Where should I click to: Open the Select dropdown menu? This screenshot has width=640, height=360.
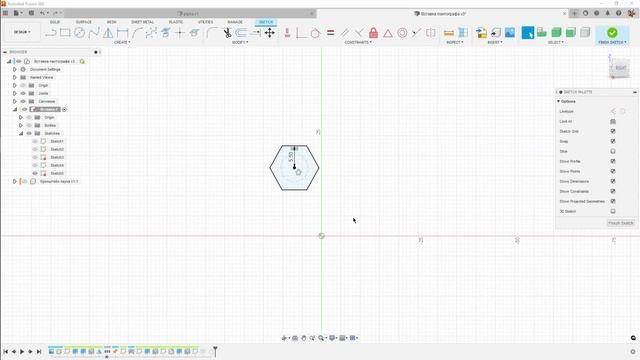coord(556,42)
